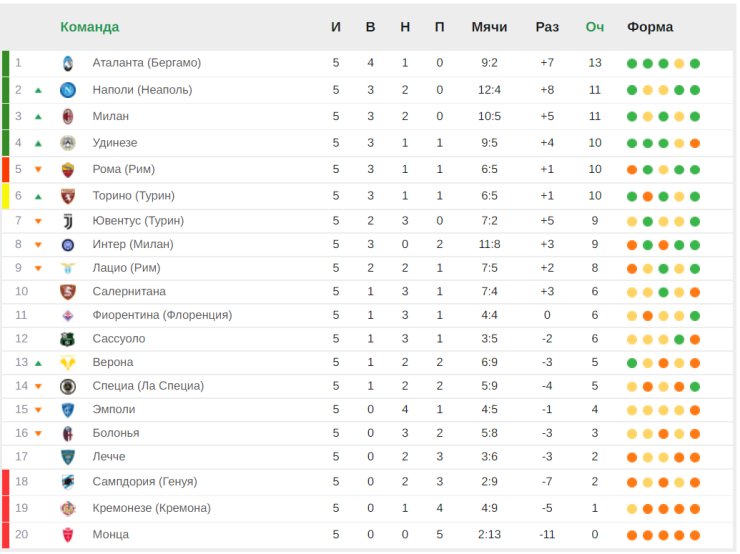Click the Sassuolo club crest icon
This screenshot has height=554, width=740.
point(68,339)
